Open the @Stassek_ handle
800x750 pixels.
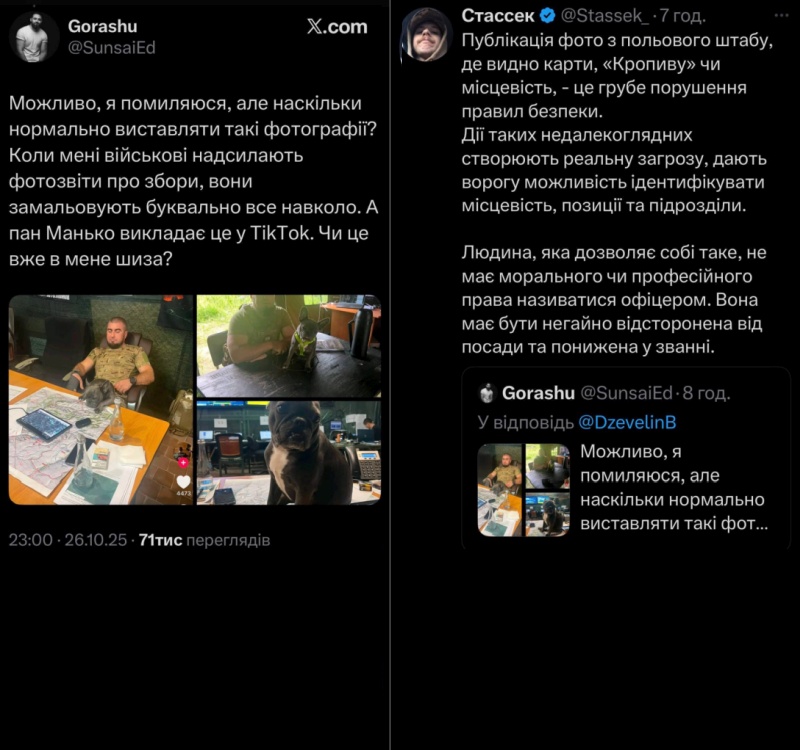point(605,16)
